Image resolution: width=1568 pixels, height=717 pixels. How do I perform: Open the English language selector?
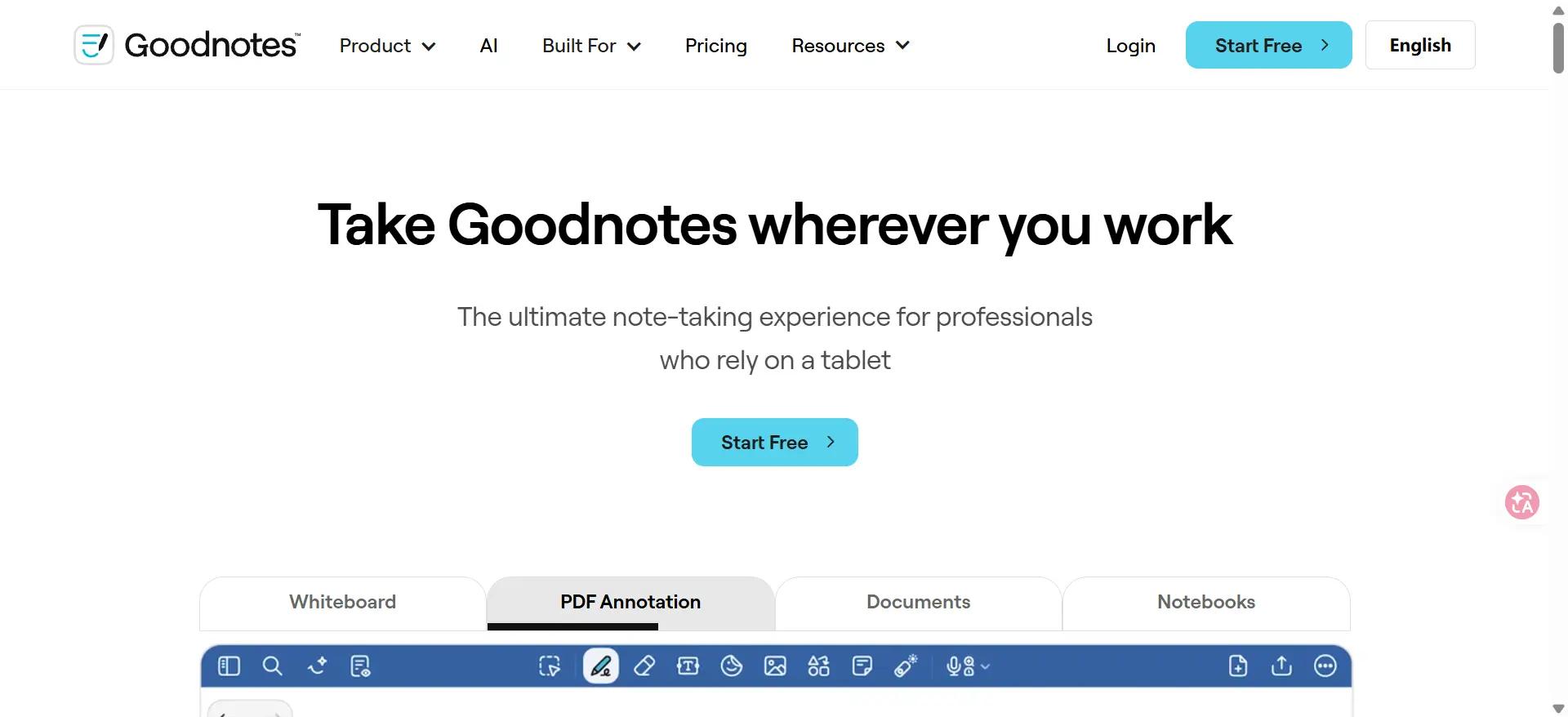(1420, 45)
